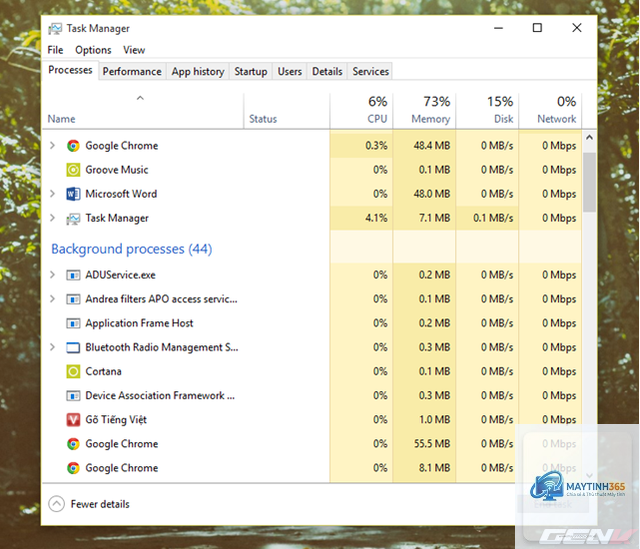The width and height of the screenshot is (640, 549).
Task: Click the 4.1% CPU value
Action: [x=376, y=218]
